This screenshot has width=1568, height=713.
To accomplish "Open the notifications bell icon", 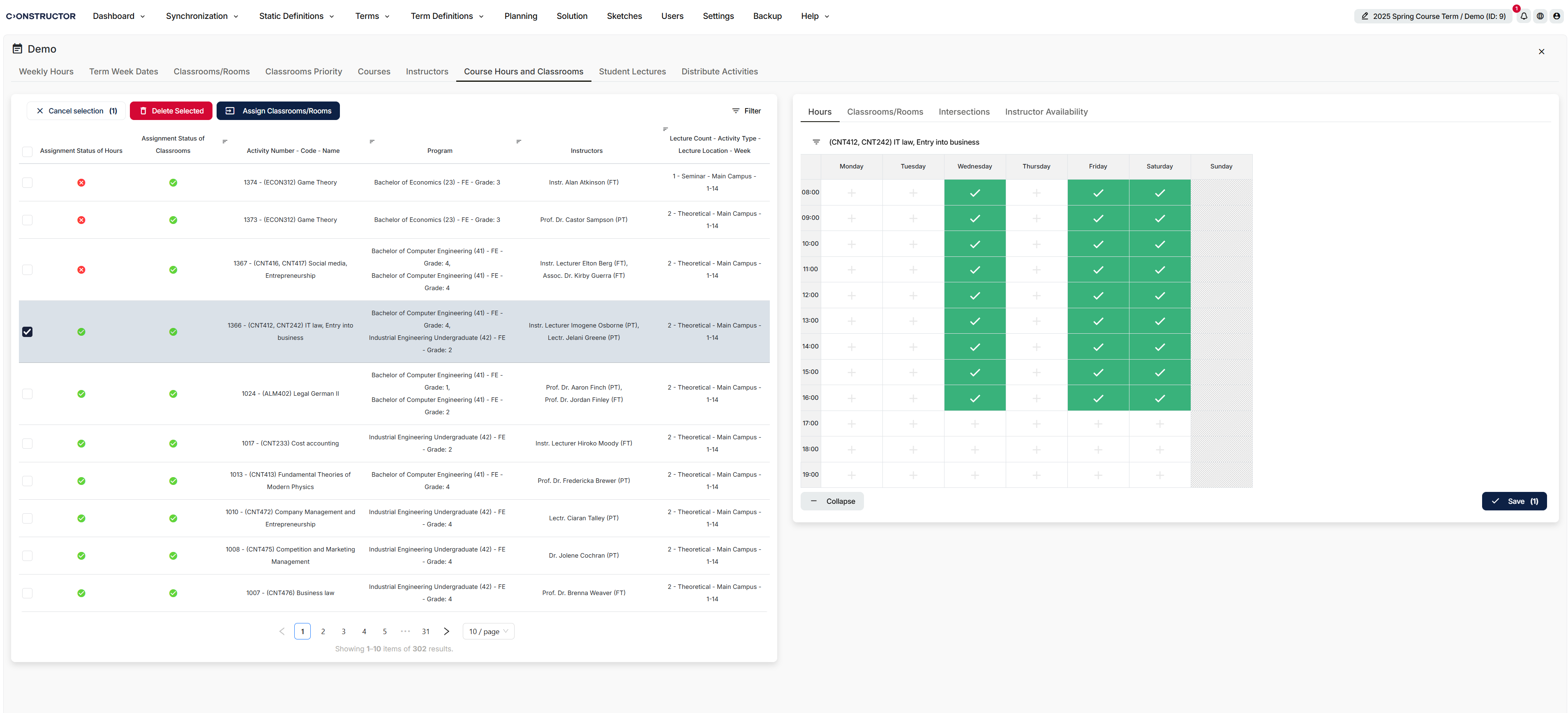I will pyautogui.click(x=1524, y=16).
